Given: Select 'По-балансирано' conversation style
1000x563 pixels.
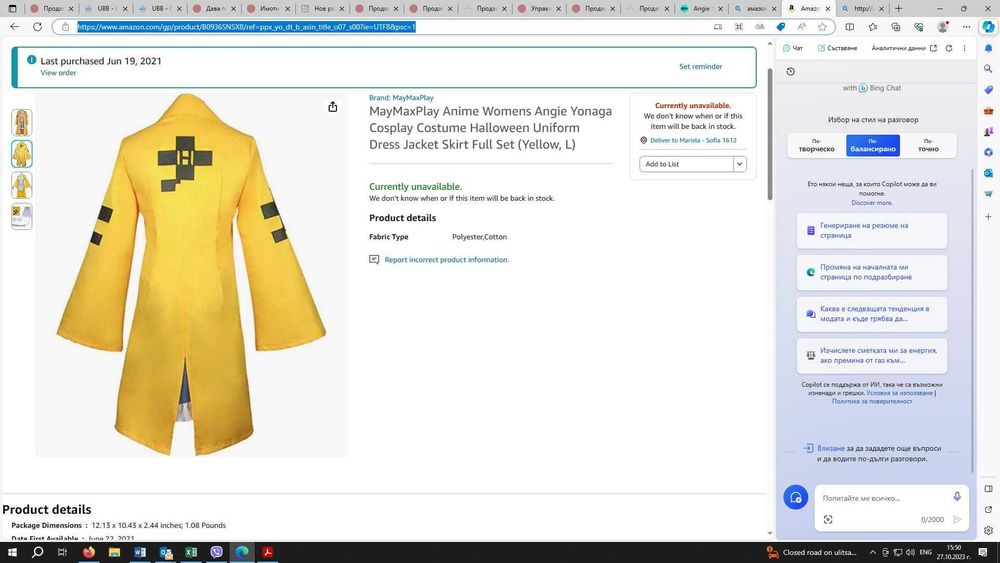Looking at the screenshot, I should click(x=872, y=145).
